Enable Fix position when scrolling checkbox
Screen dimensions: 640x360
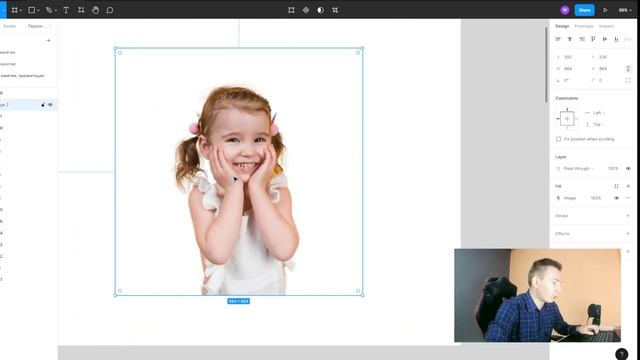click(x=558, y=139)
